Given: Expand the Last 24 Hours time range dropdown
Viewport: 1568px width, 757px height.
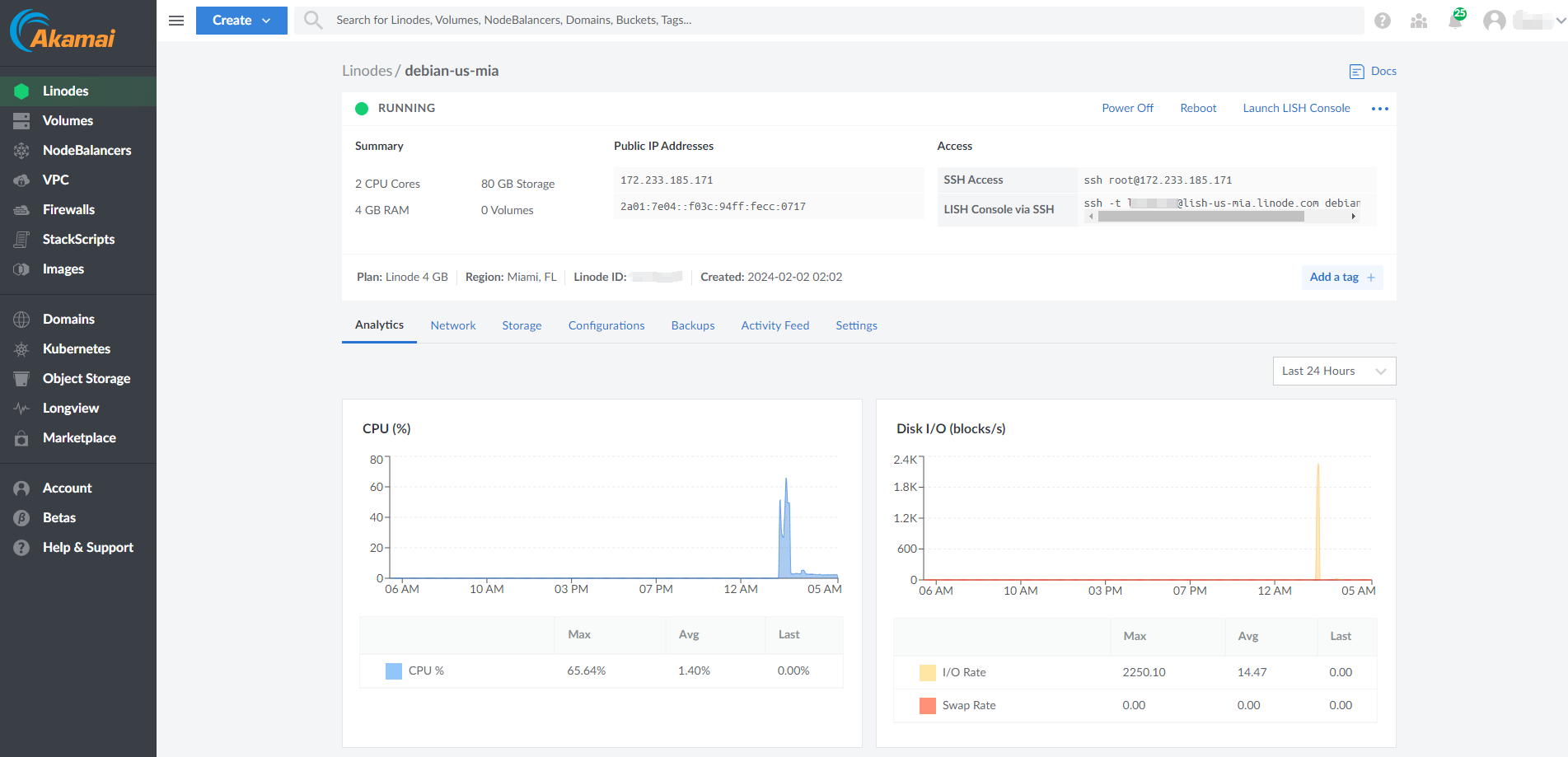Looking at the screenshot, I should coord(1334,371).
